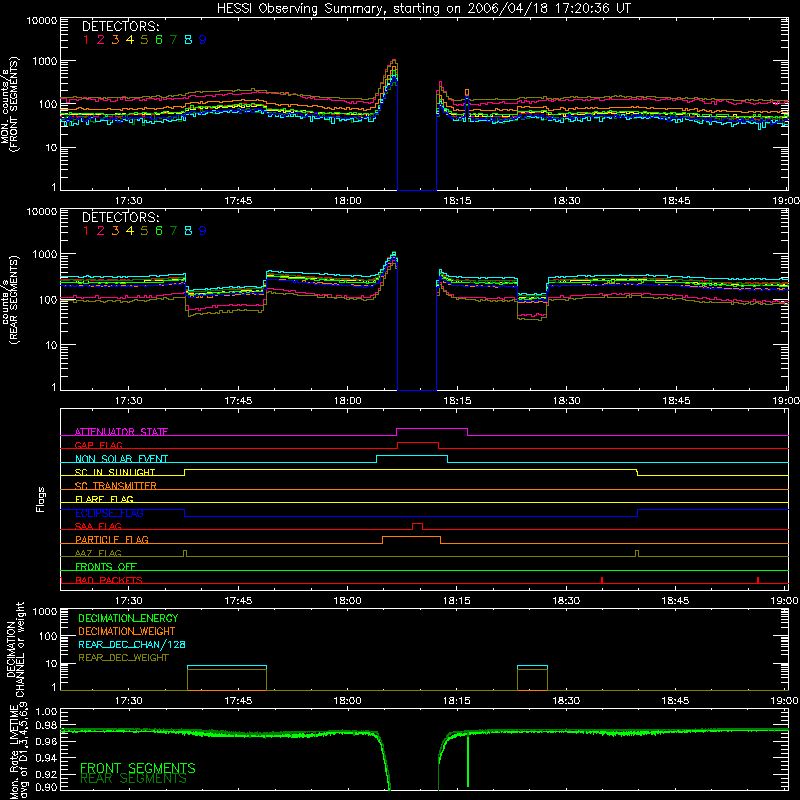
Task: Select green detector 6 in front segments legend
Action: [159, 40]
